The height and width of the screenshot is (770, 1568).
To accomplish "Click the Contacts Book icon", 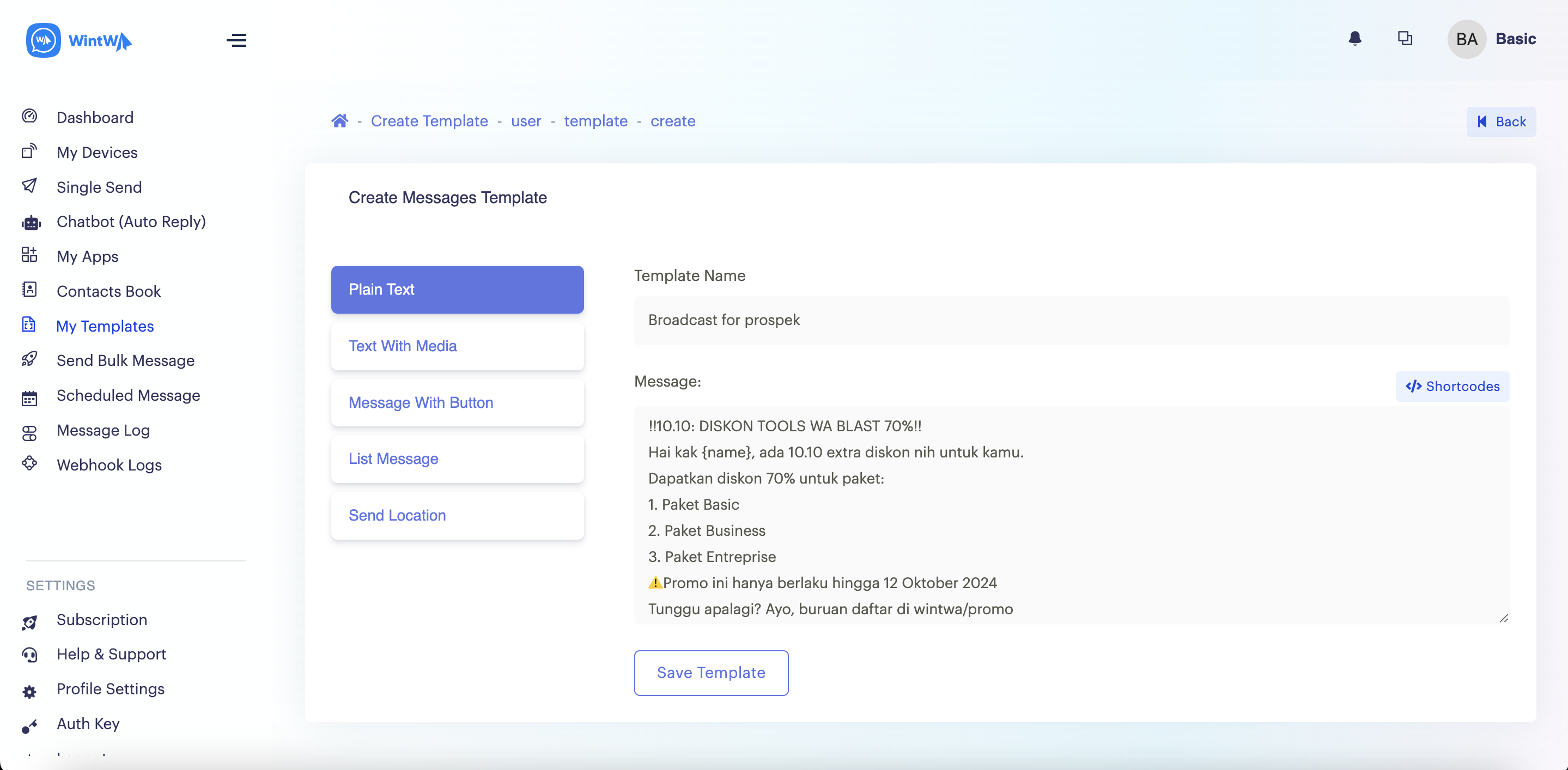I will (29, 290).
